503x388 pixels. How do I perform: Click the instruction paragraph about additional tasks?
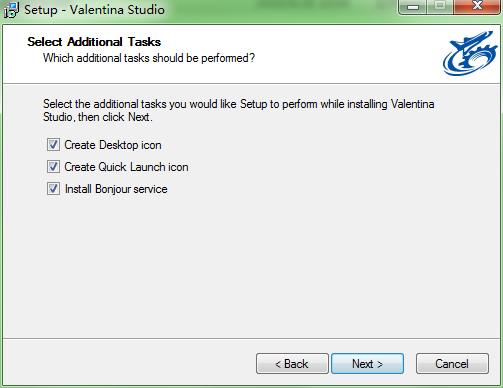239,110
